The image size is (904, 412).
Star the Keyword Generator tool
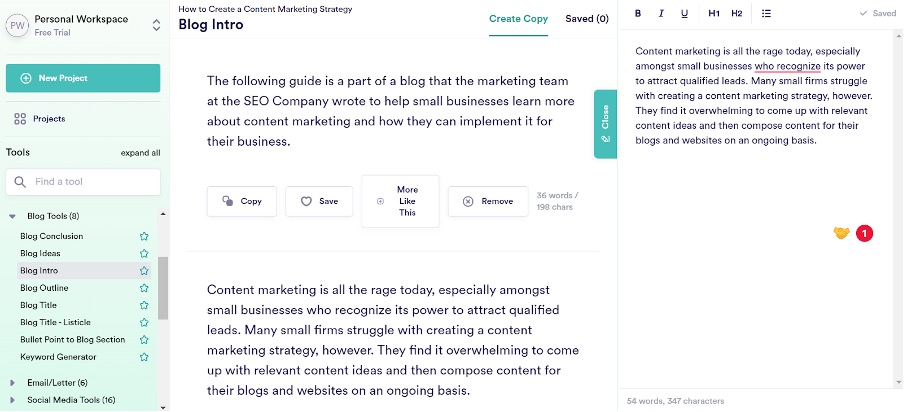(145, 357)
